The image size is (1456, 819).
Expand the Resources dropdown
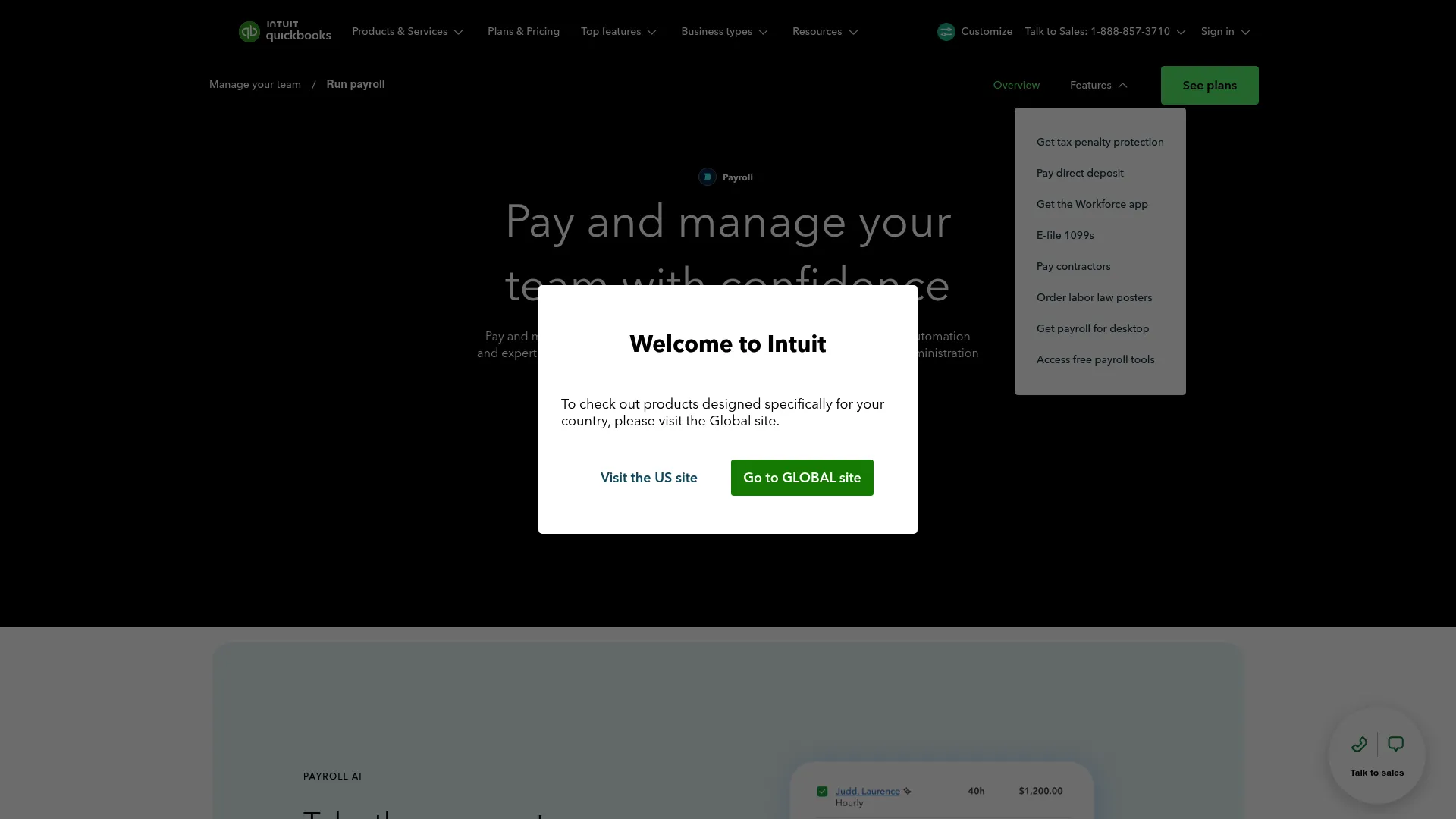(825, 31)
